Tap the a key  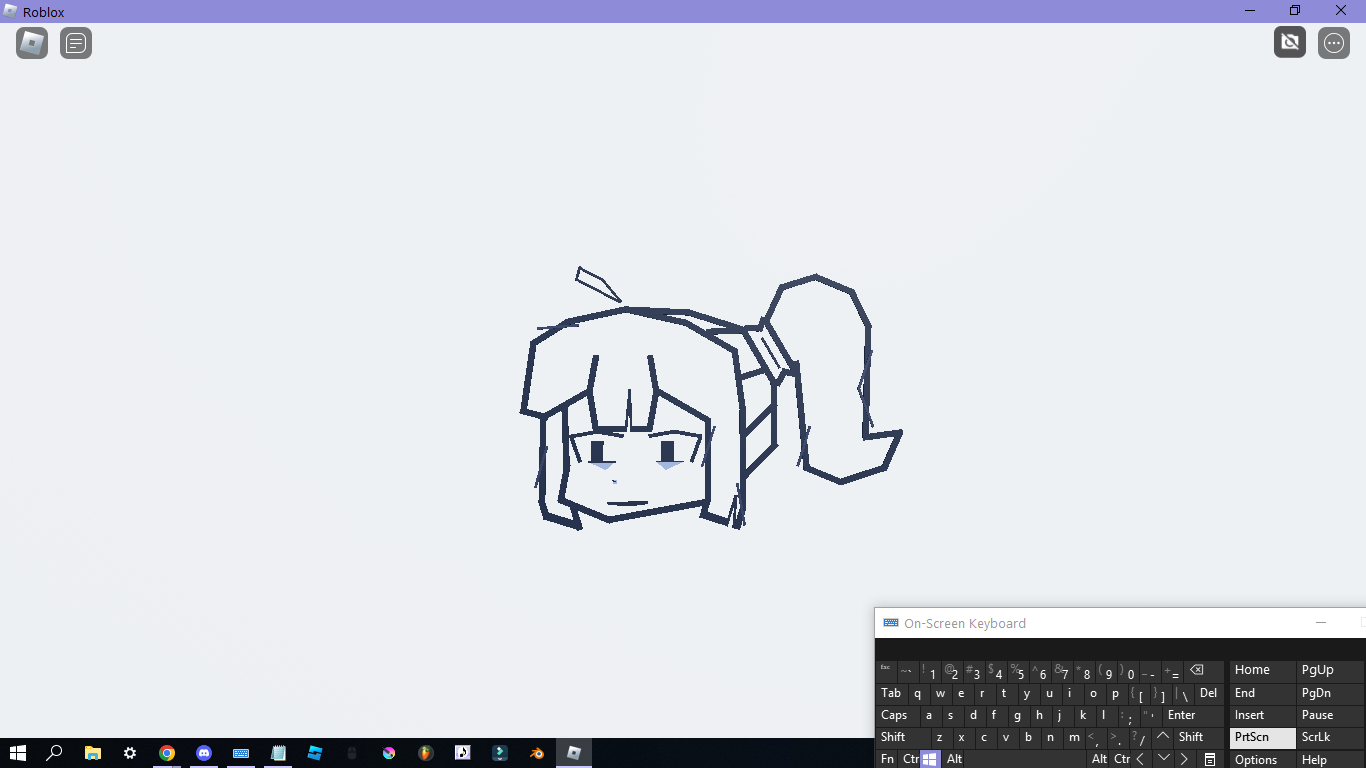tap(930, 716)
